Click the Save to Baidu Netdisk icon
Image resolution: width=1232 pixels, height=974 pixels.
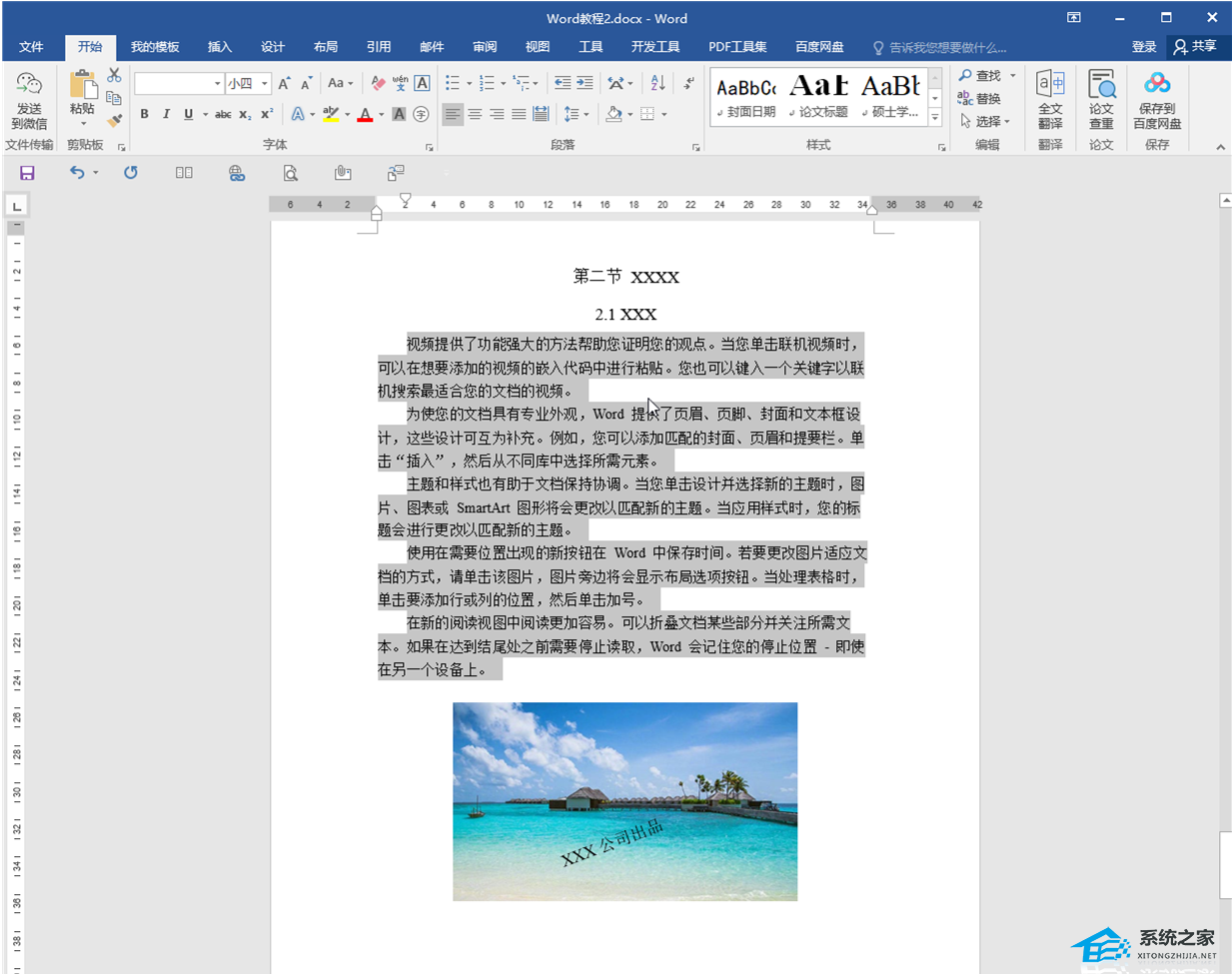click(1156, 99)
